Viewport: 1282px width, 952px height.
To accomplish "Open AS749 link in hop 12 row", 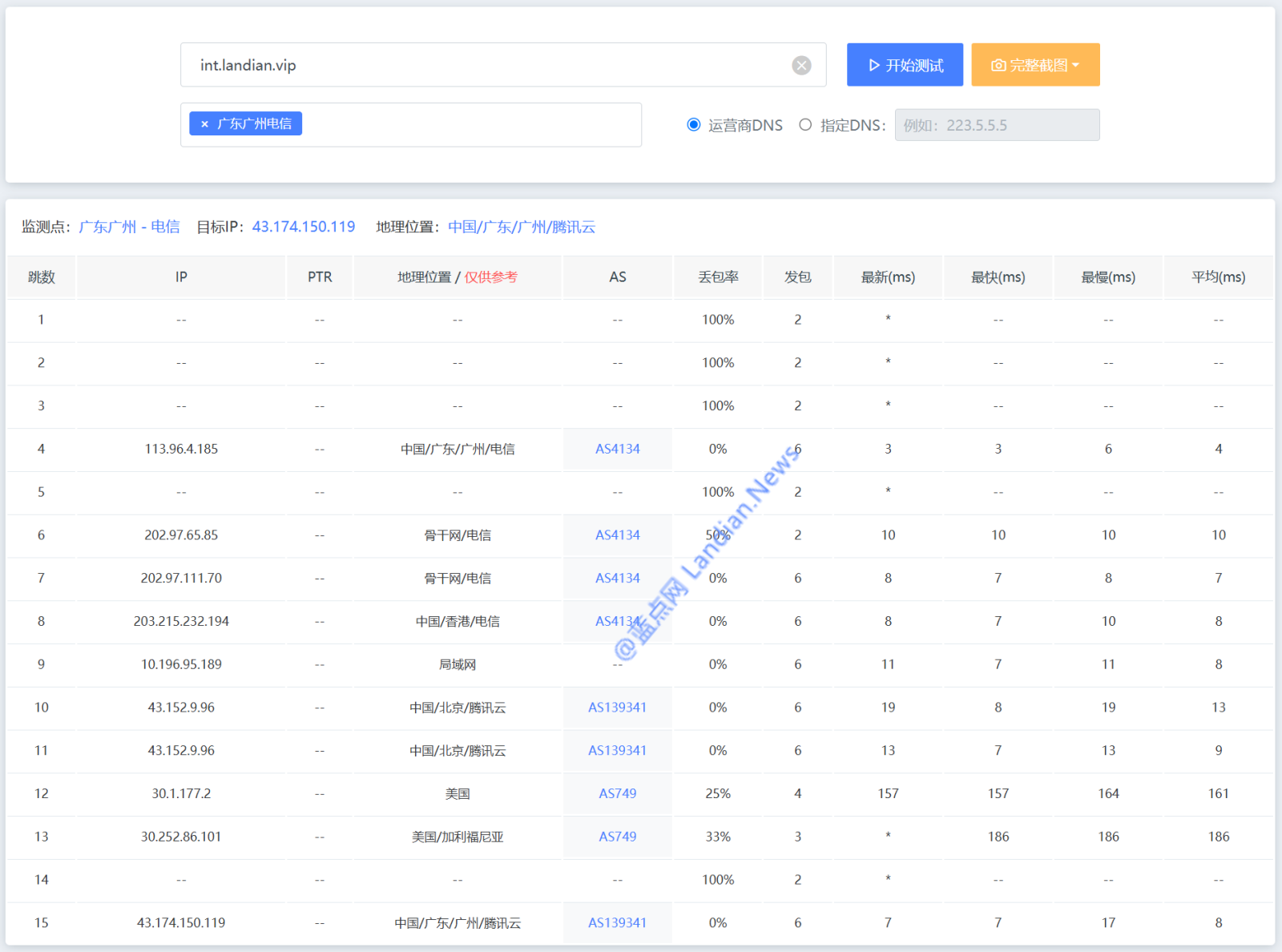I will tap(617, 793).
